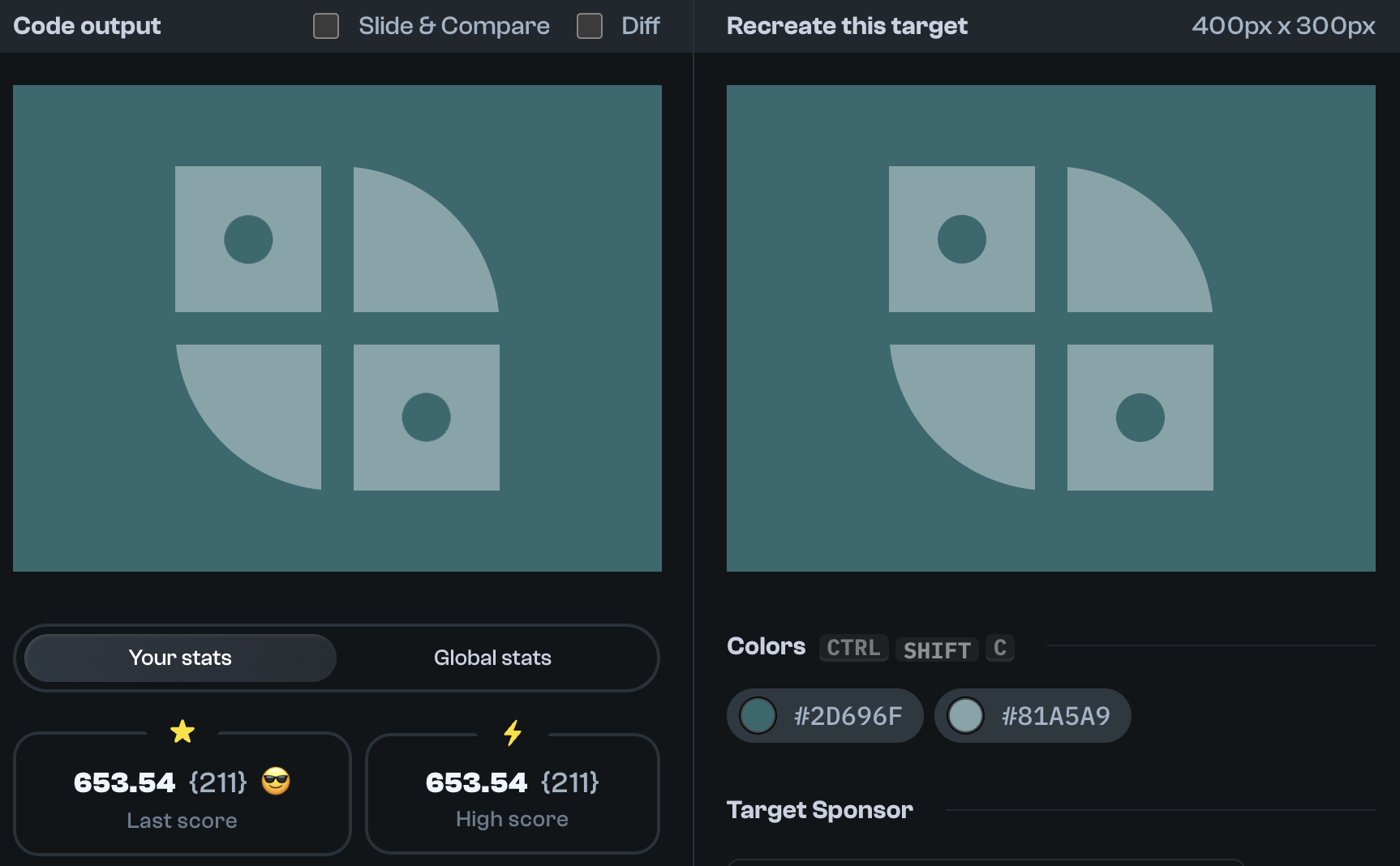1400x866 pixels.
Task: Enable the Slide & Compare checkbox
Action: click(x=326, y=26)
